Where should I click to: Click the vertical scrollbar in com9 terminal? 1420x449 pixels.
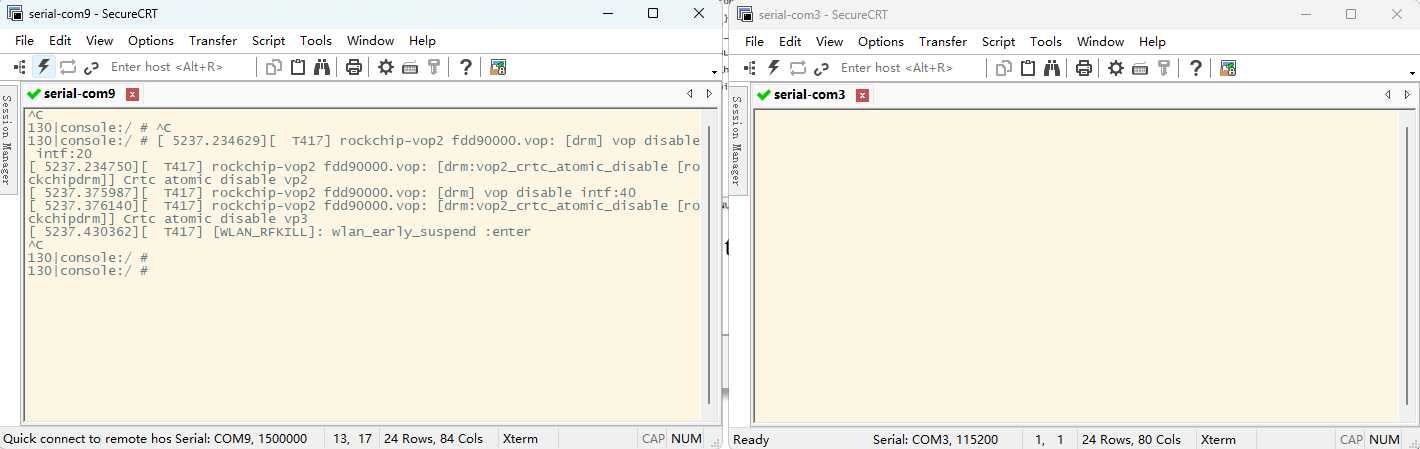711,262
